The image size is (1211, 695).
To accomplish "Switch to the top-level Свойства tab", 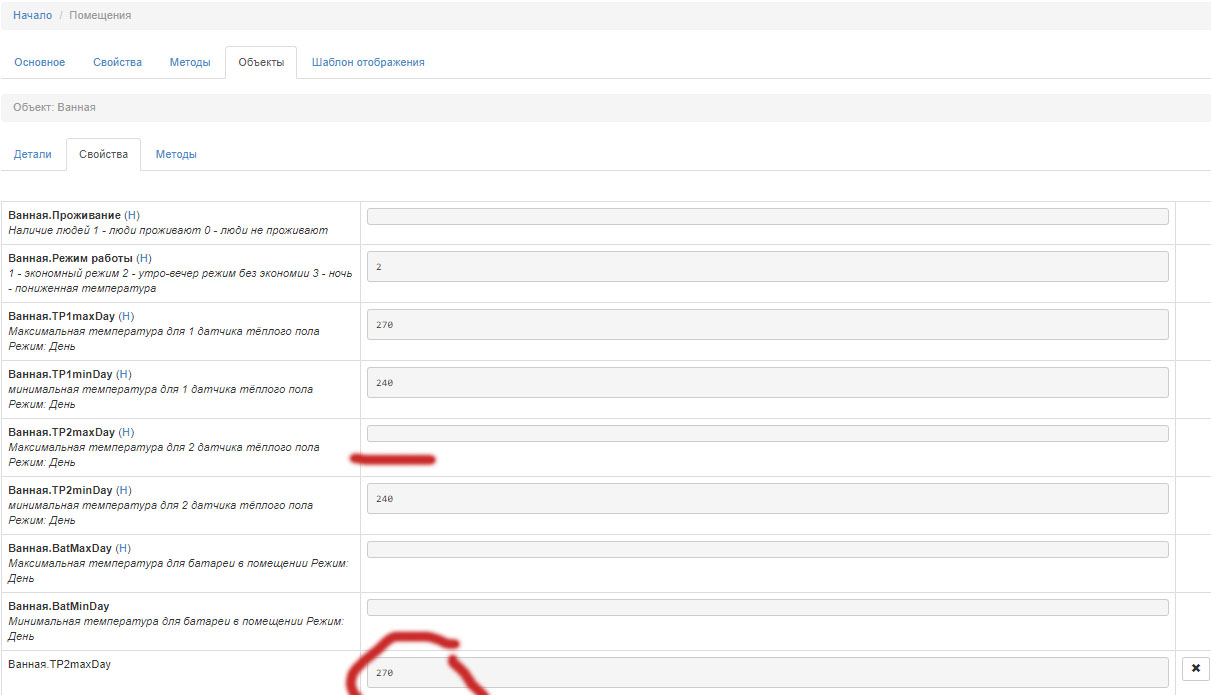I will [x=117, y=62].
